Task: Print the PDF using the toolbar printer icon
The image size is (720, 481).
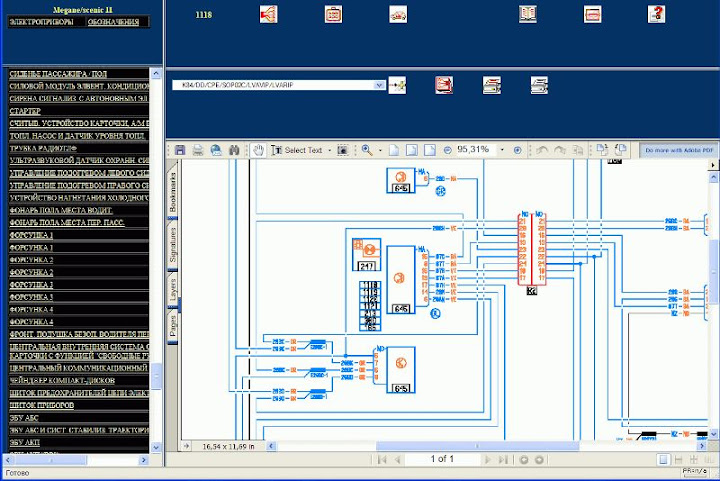Action: point(198,150)
